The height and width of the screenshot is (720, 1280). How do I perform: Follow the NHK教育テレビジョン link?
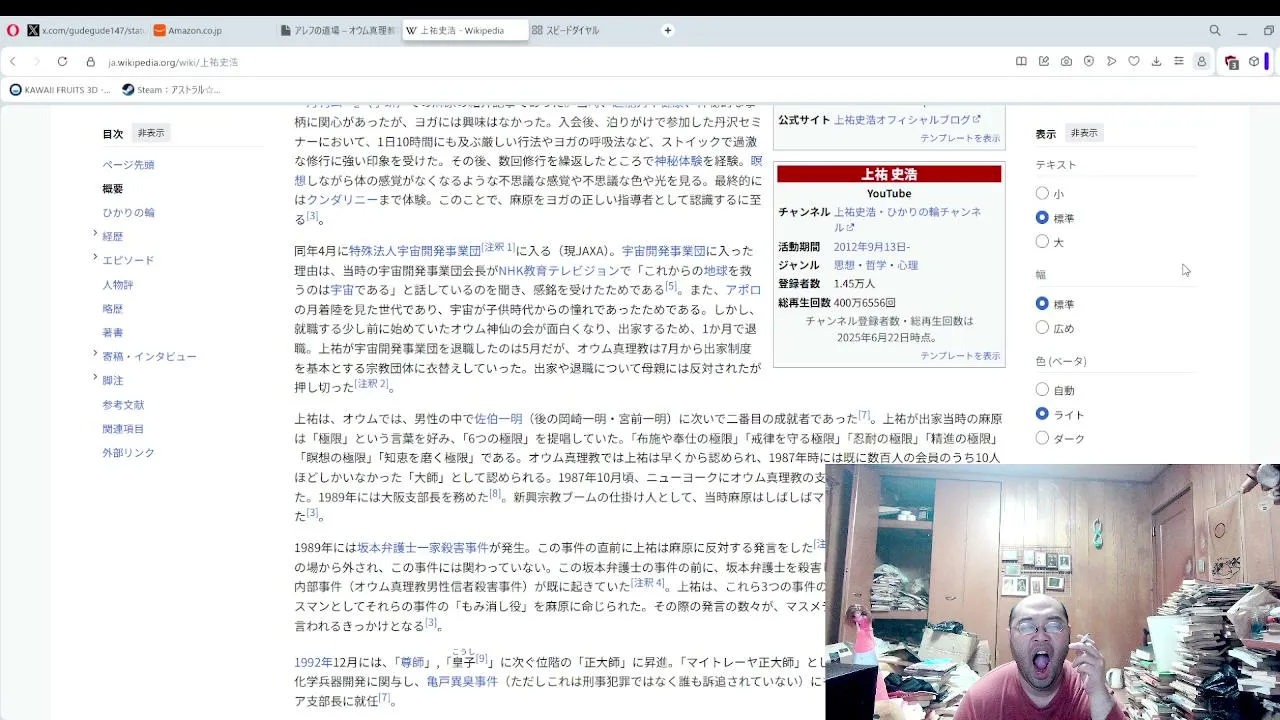pos(559,271)
